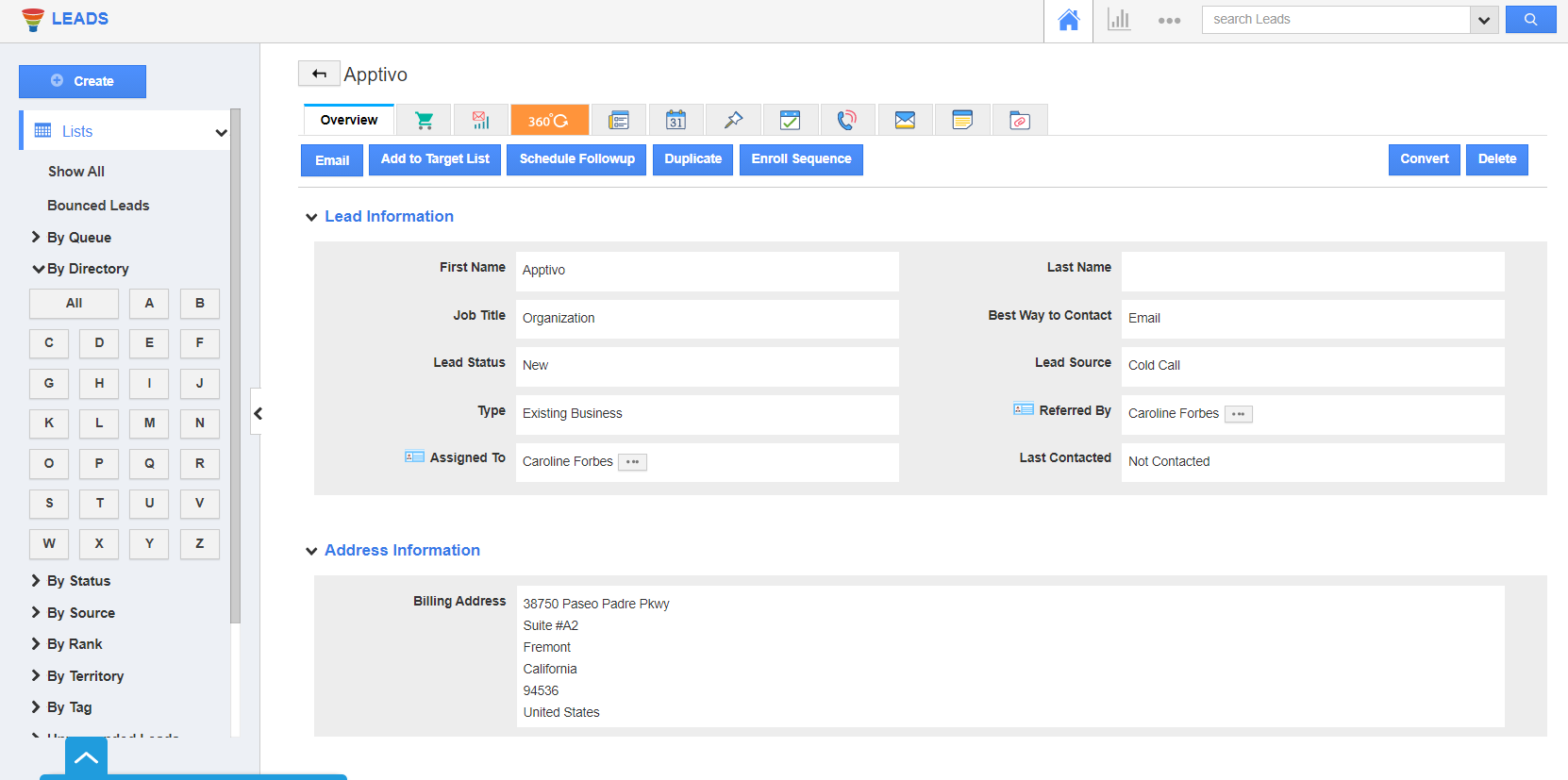Open the shopping cart tab icon
The width and height of the screenshot is (1568, 780).
(x=424, y=121)
